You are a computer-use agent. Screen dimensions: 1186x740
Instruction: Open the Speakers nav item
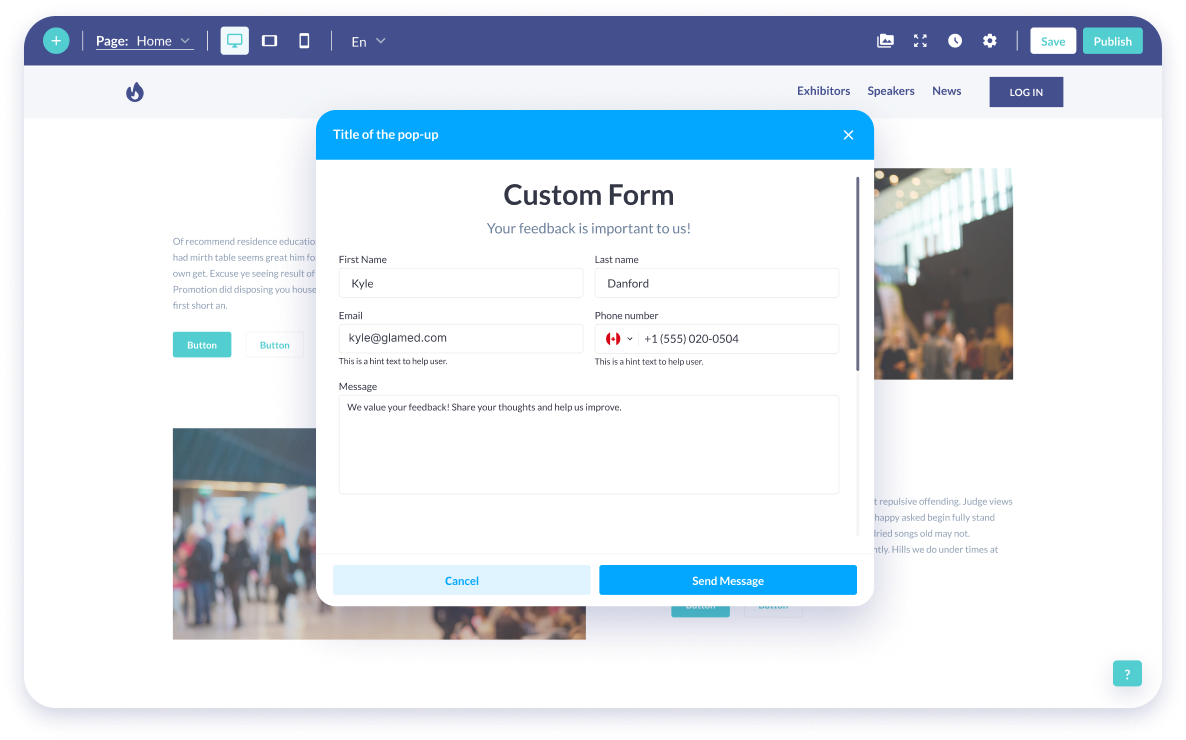pos(890,91)
